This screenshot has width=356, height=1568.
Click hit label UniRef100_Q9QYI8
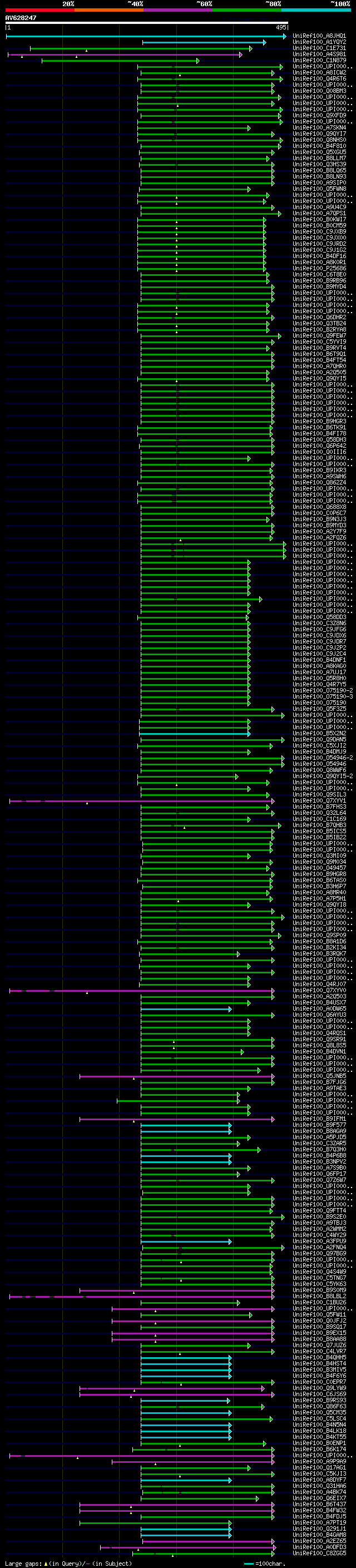[319, 904]
